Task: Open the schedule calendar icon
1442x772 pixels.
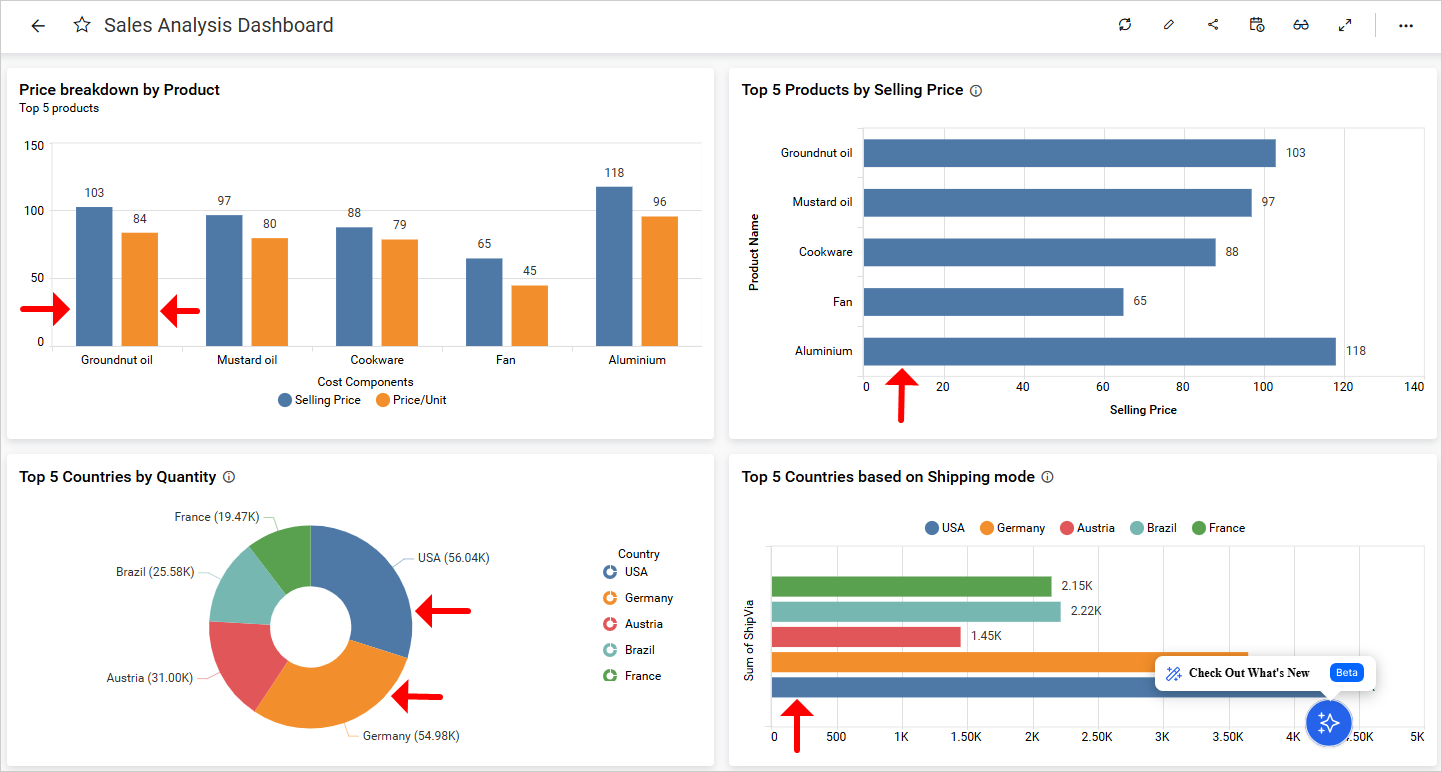Action: click(x=1257, y=25)
